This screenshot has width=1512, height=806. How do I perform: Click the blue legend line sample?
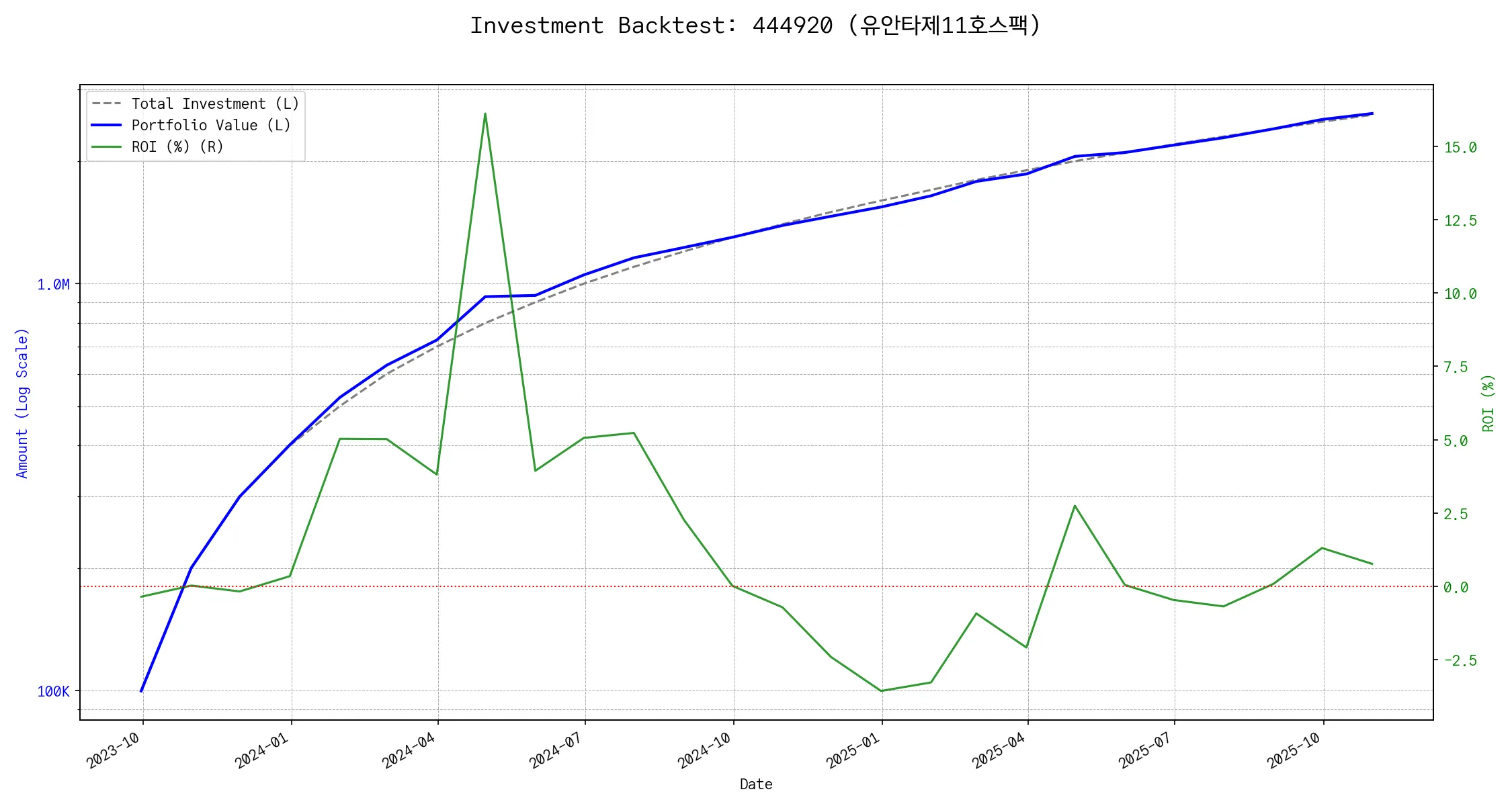pos(107,126)
